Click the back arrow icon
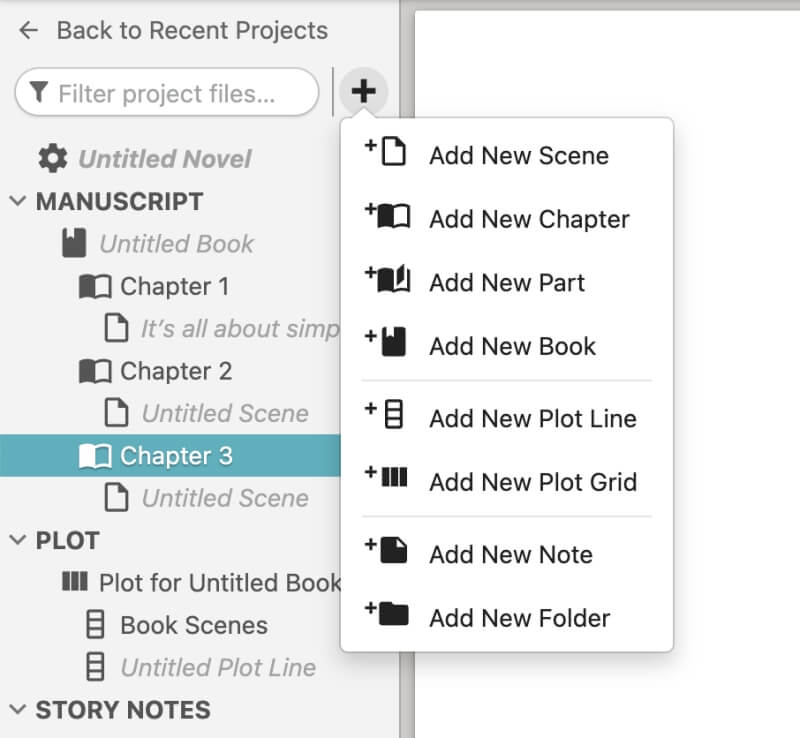This screenshot has width=800, height=738. pyautogui.click(x=29, y=30)
